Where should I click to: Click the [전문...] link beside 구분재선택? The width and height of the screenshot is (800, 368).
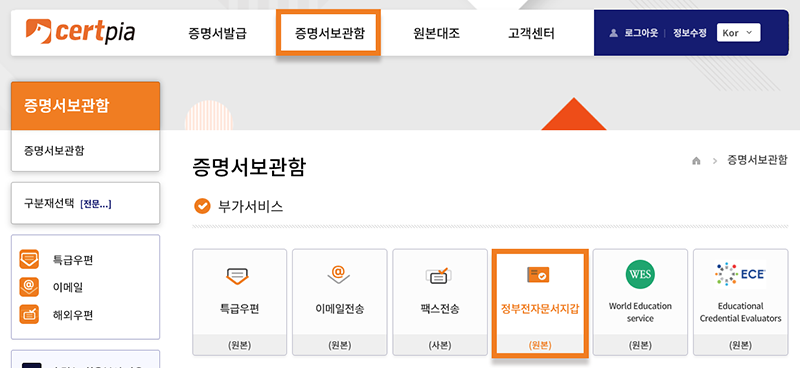point(96,204)
